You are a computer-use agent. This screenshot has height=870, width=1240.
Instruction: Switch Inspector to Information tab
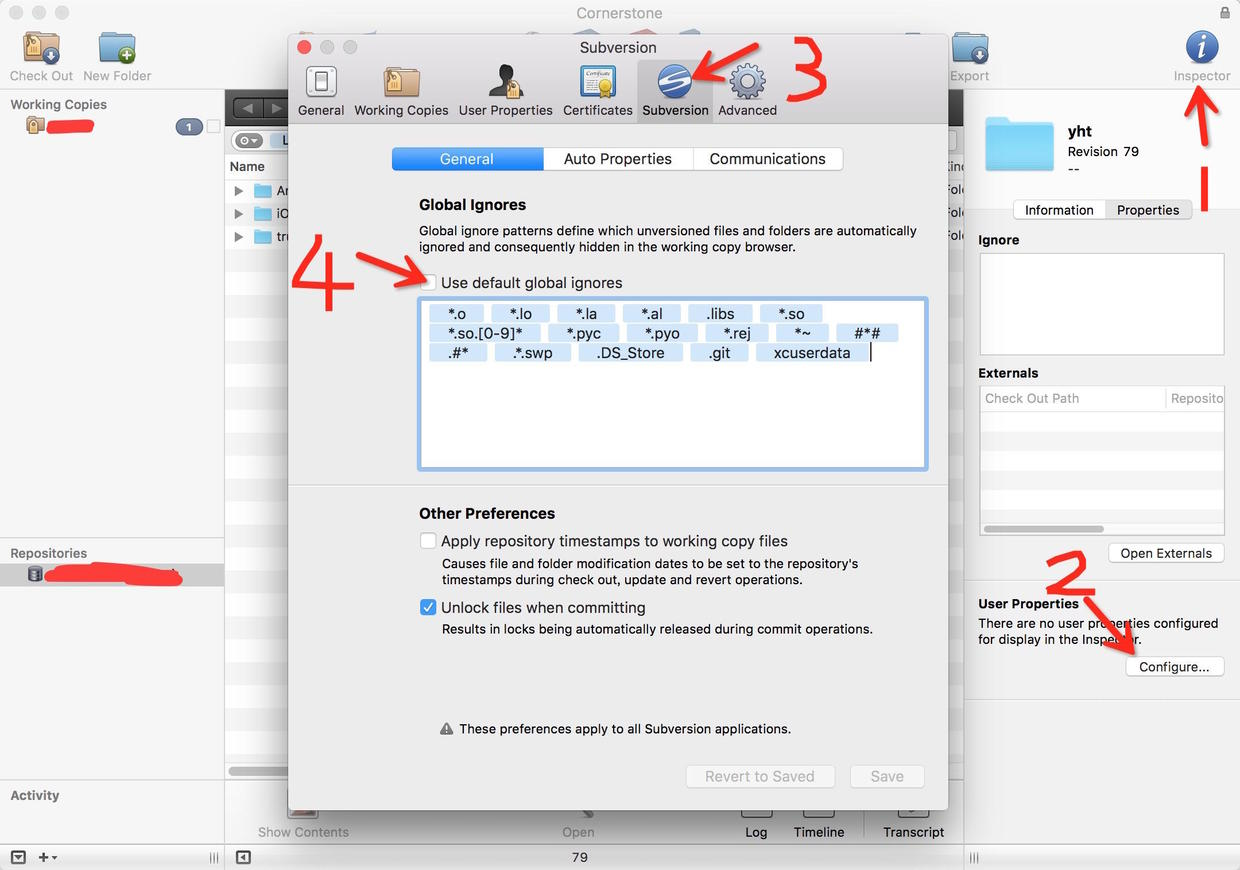coord(1059,210)
